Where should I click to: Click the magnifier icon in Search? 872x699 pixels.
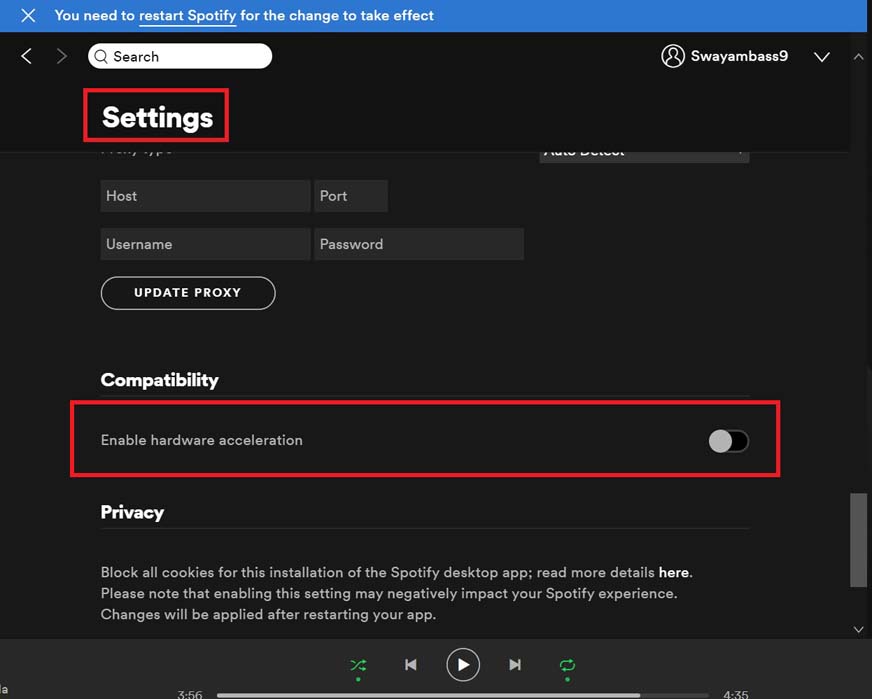tap(101, 56)
